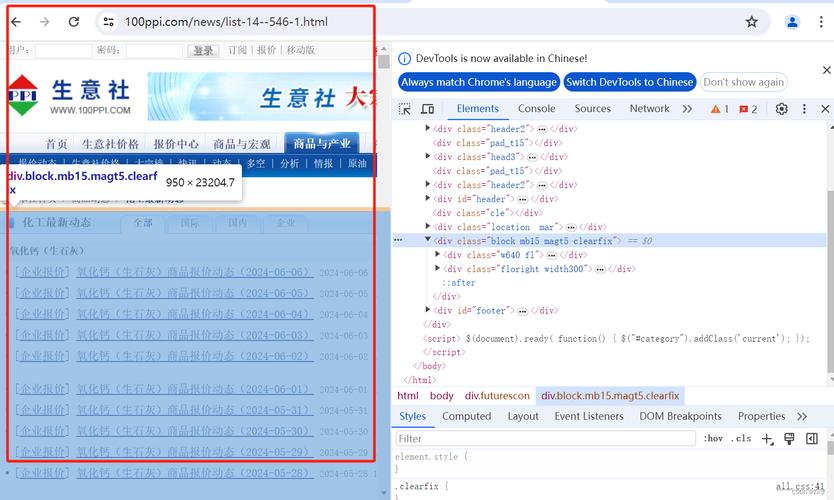Image resolution: width=834 pixels, height=500 pixels.
Task: Click the browser back arrow
Action: click(x=16, y=22)
